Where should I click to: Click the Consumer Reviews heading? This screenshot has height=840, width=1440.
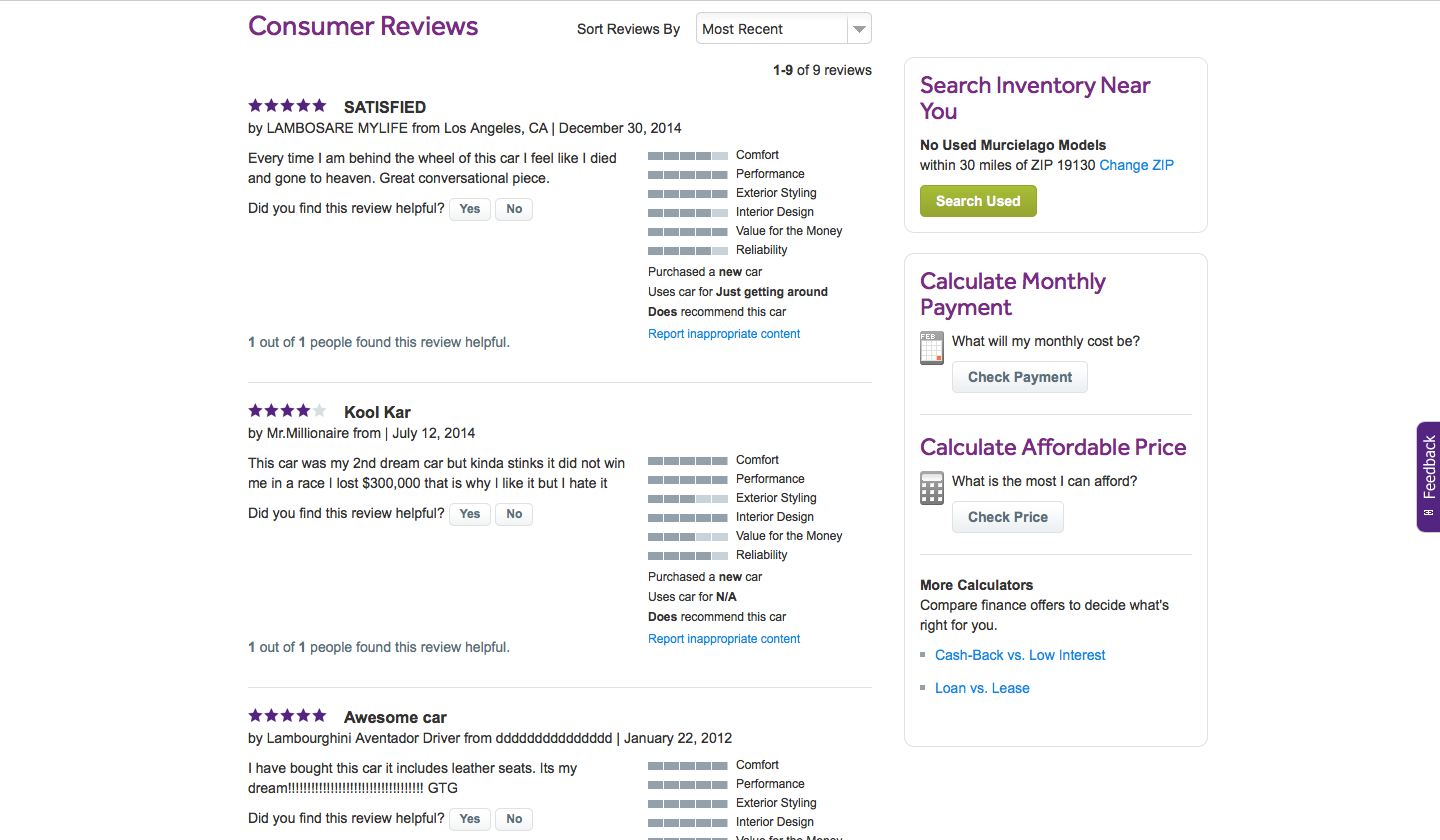(363, 26)
